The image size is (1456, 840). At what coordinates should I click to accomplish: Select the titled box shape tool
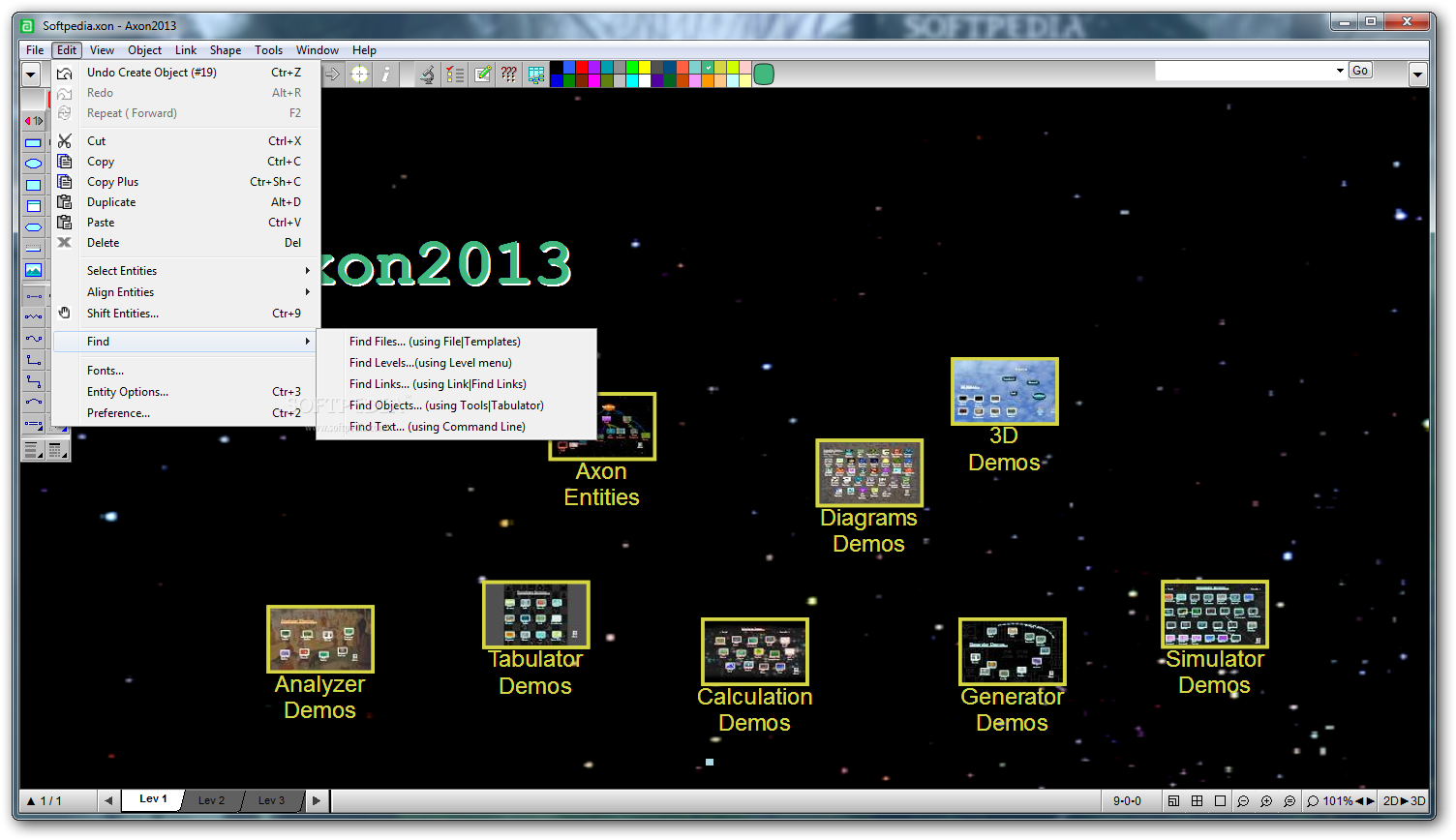[33, 206]
